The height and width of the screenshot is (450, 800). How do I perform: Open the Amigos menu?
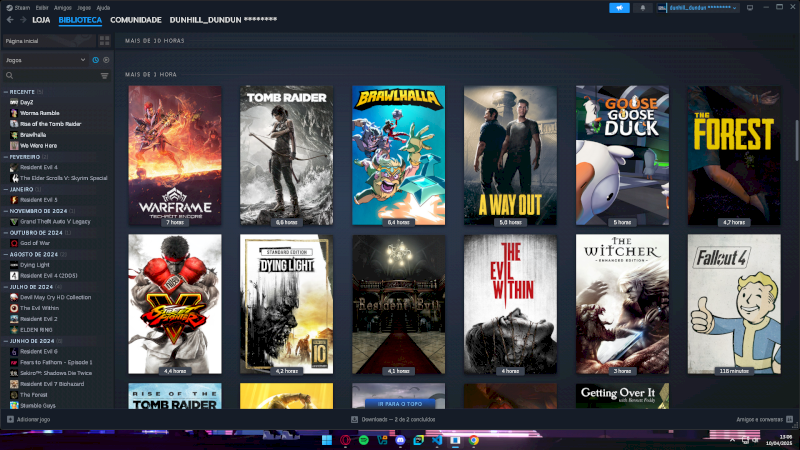62,7
